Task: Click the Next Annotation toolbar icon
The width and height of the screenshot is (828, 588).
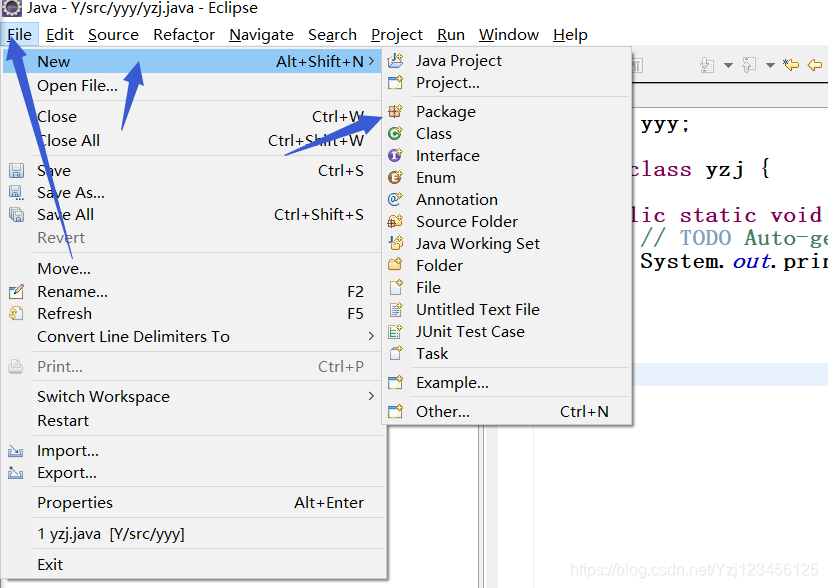Action: click(x=707, y=65)
